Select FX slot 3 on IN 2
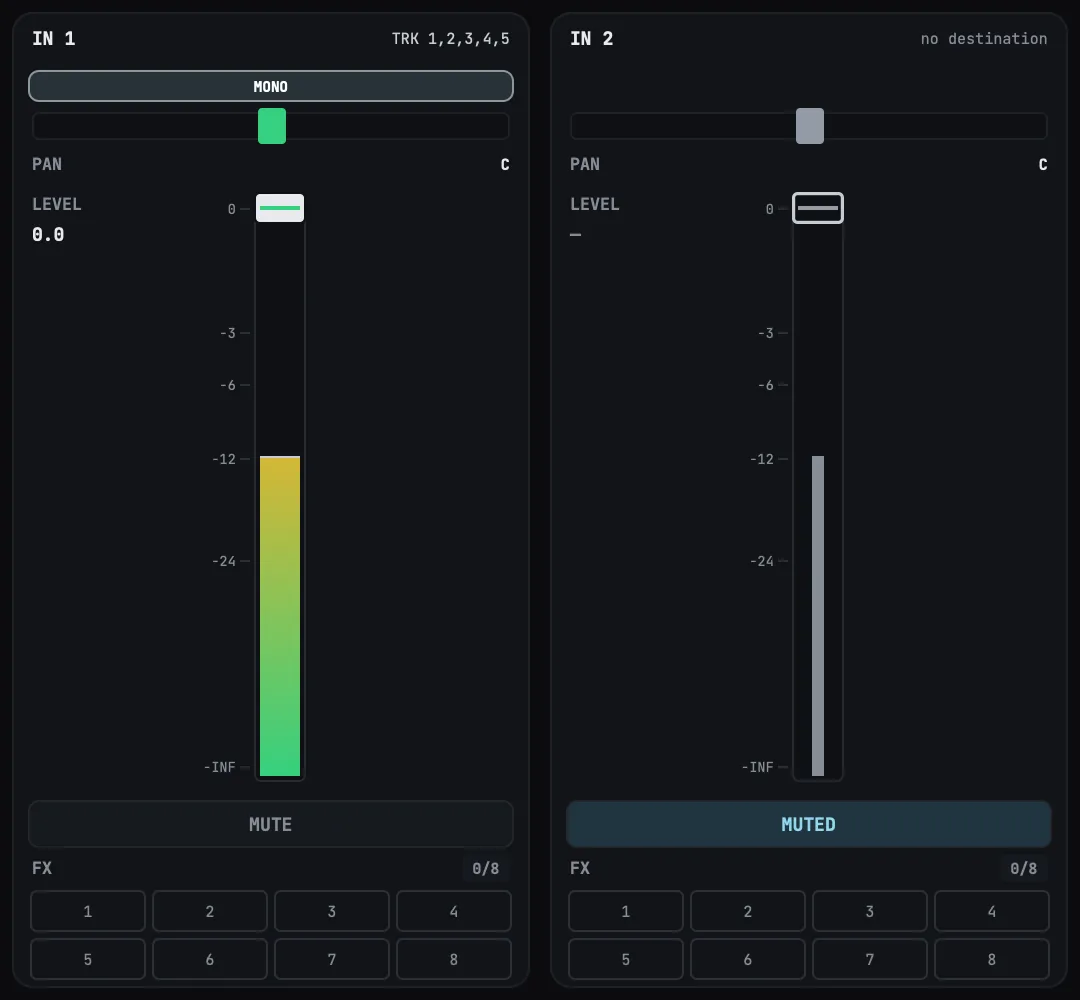Image resolution: width=1080 pixels, height=1000 pixels. pos(869,911)
